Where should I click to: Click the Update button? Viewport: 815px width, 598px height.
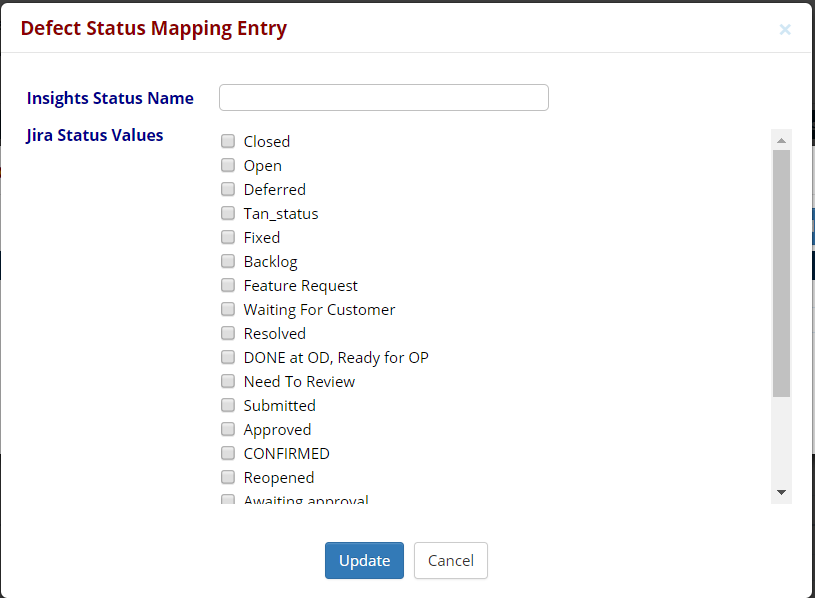coord(364,561)
